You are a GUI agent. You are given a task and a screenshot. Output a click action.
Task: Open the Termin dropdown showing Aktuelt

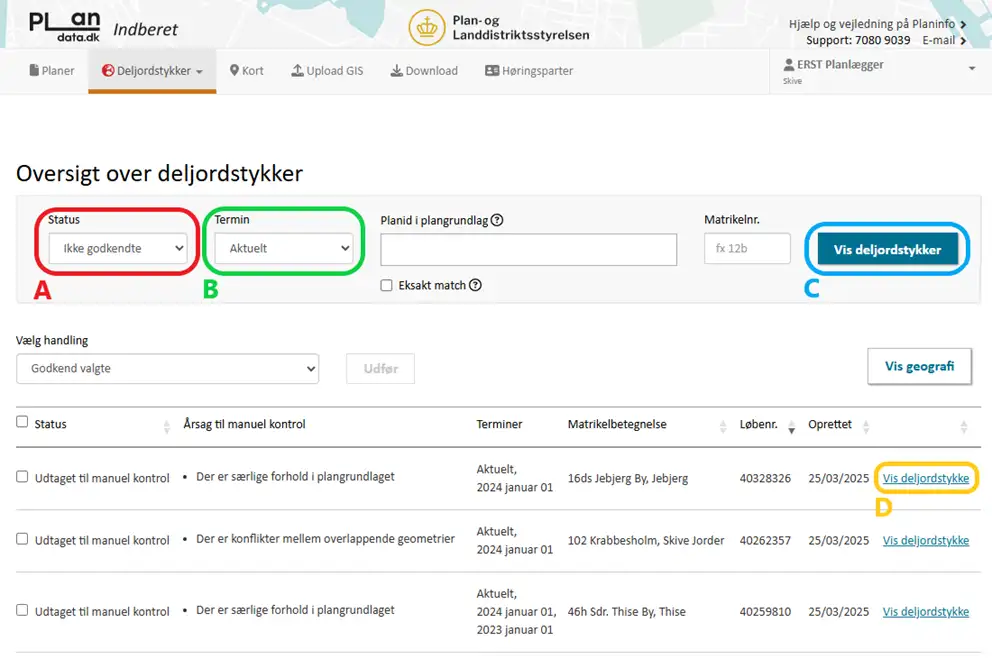pyautogui.click(x=284, y=247)
